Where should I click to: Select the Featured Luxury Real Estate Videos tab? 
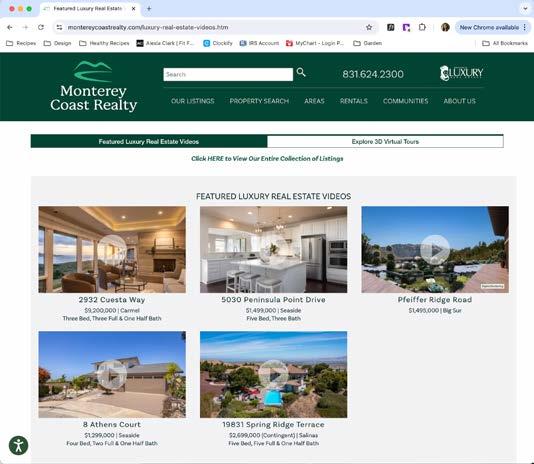pyautogui.click(x=149, y=141)
